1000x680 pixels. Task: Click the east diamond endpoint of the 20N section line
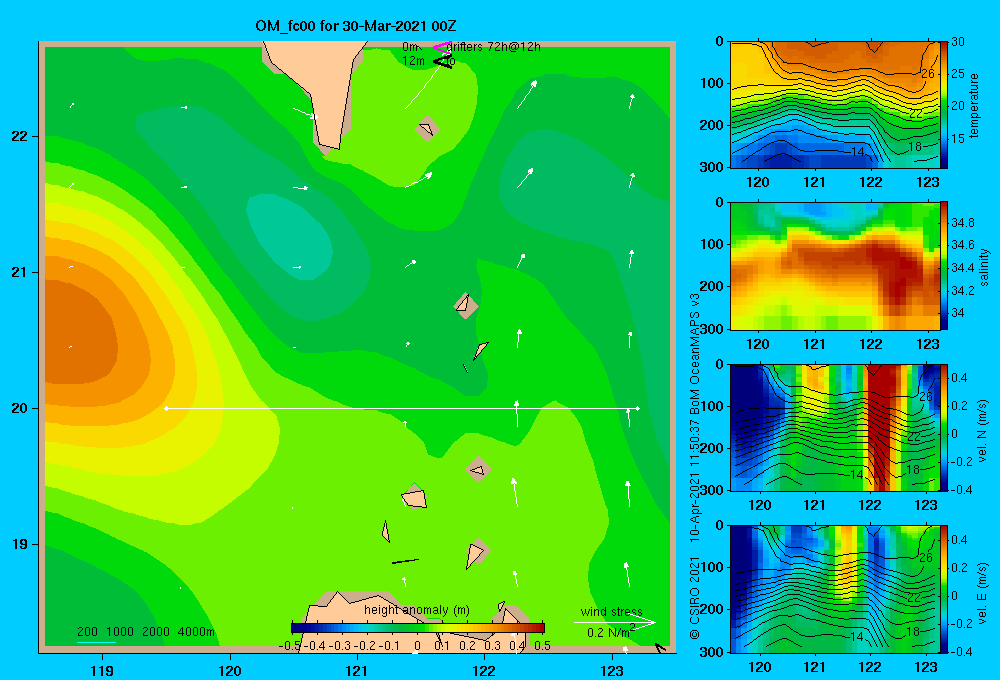tap(638, 408)
